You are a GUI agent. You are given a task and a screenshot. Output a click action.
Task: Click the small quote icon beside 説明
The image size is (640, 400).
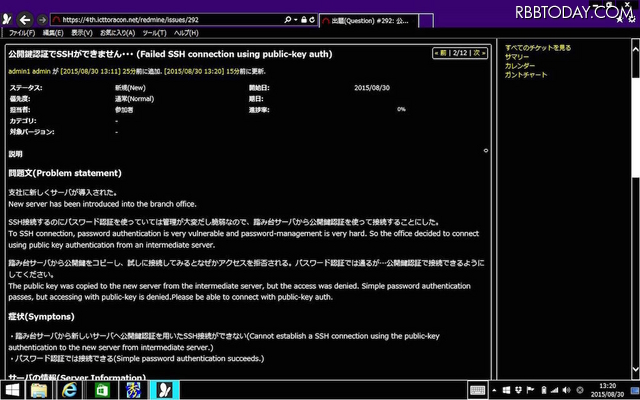coord(486,151)
